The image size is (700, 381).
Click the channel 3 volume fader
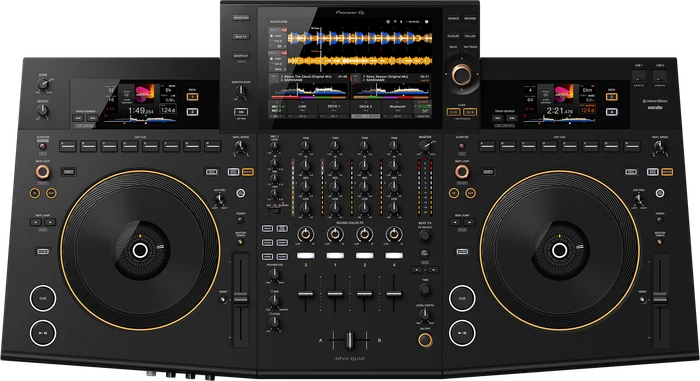point(306,293)
